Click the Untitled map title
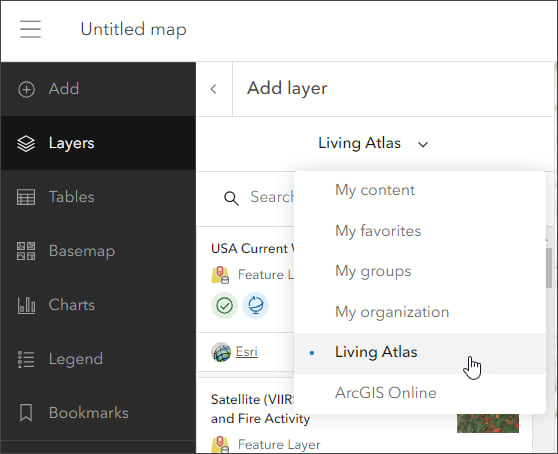Viewport: 558px width, 454px height. click(133, 29)
